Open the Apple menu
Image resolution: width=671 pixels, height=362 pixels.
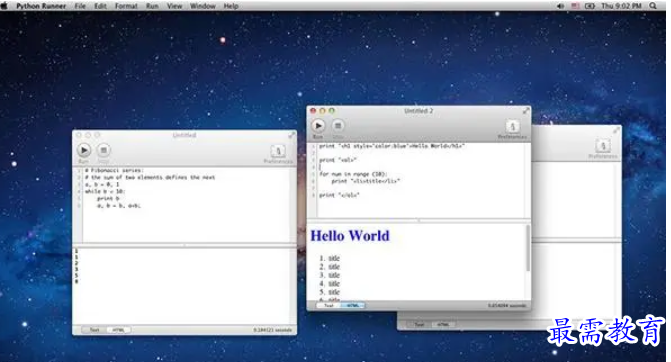click(x=5, y=6)
